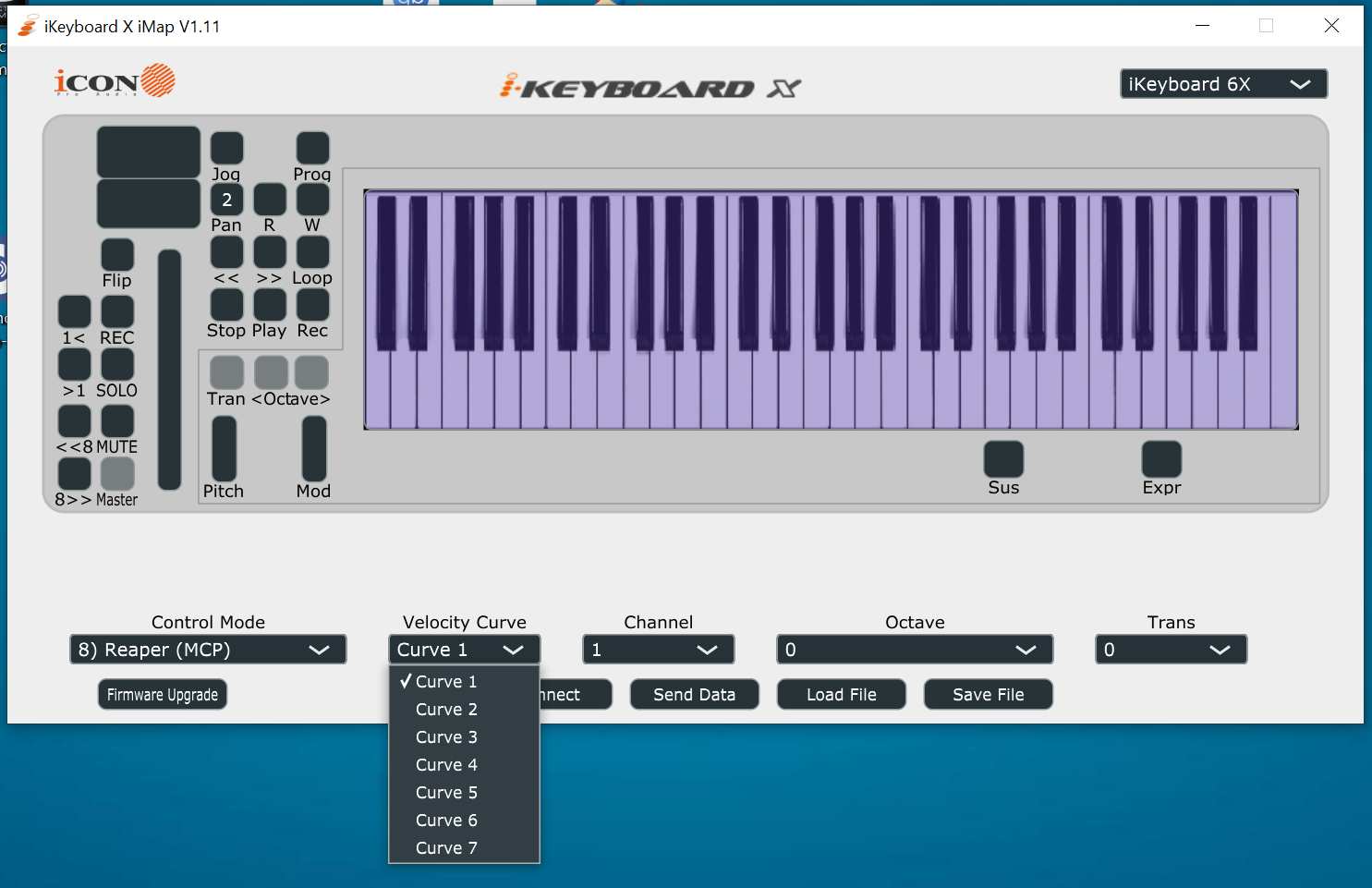Open the iKeyboard 6X model dropdown
This screenshot has height=888, width=1372.
1223,84
